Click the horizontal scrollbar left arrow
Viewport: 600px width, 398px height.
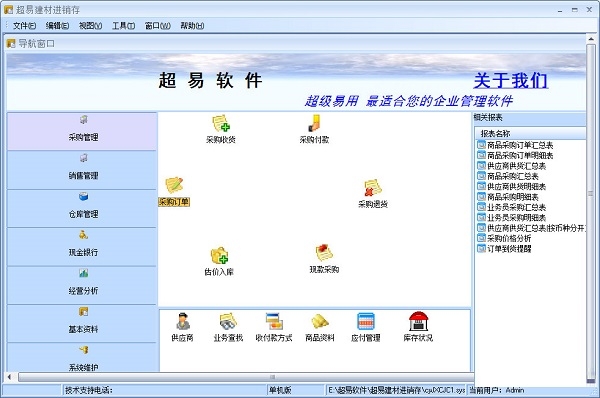pyautogui.click(x=9, y=377)
